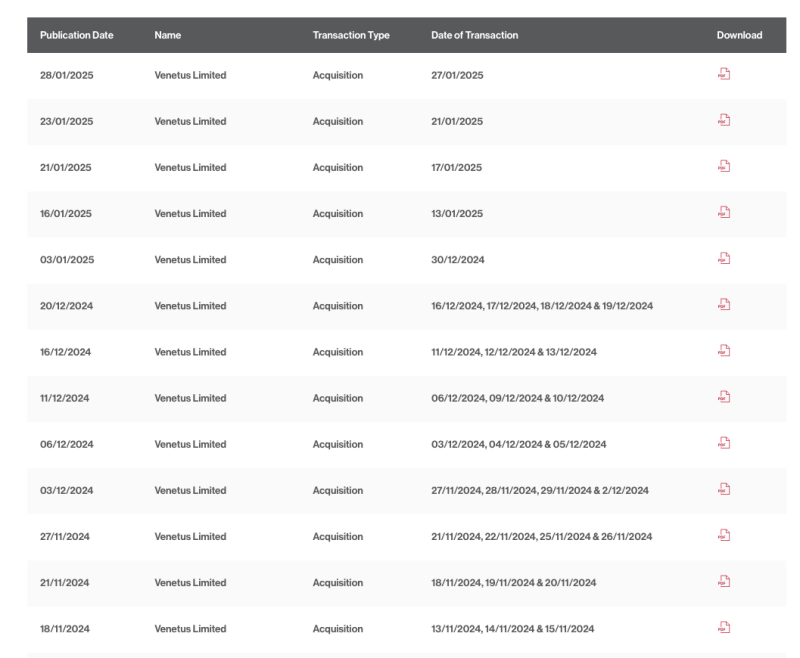The height and width of the screenshot is (658, 800).
Task: Click the Publication Date column header
Action: click(77, 35)
